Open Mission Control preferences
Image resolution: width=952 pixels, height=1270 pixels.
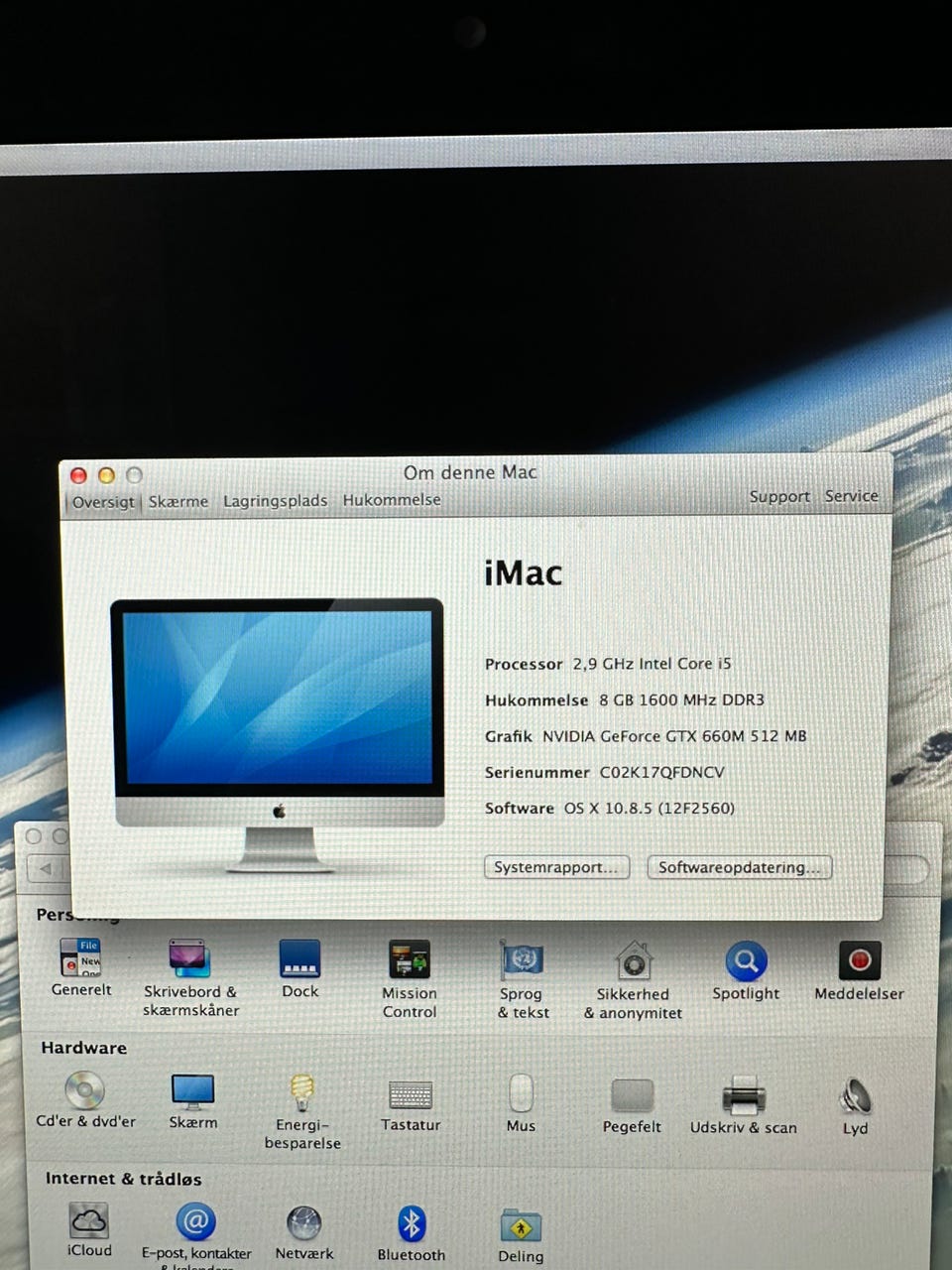(410, 979)
